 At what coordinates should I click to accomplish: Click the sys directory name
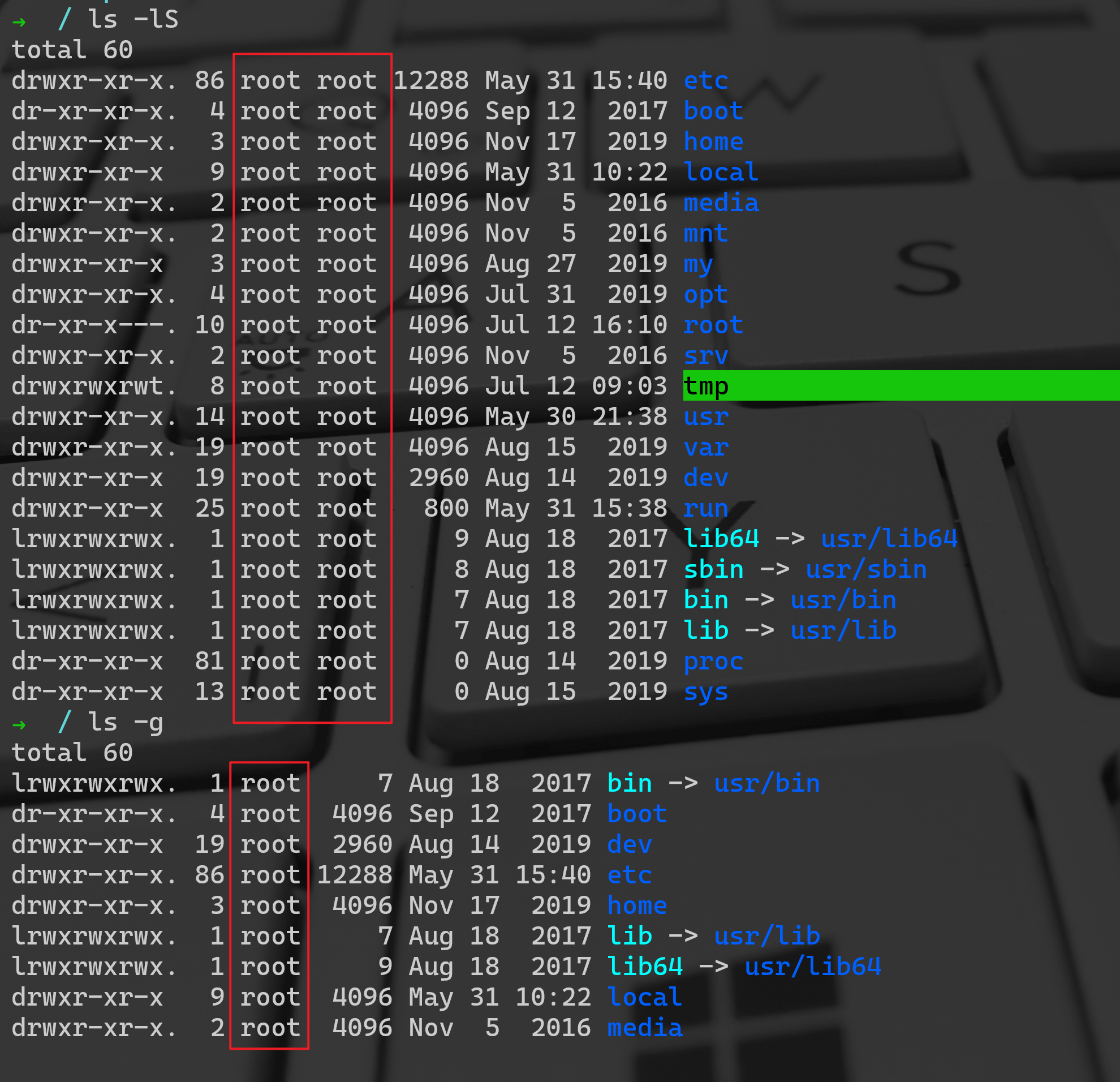(x=706, y=692)
